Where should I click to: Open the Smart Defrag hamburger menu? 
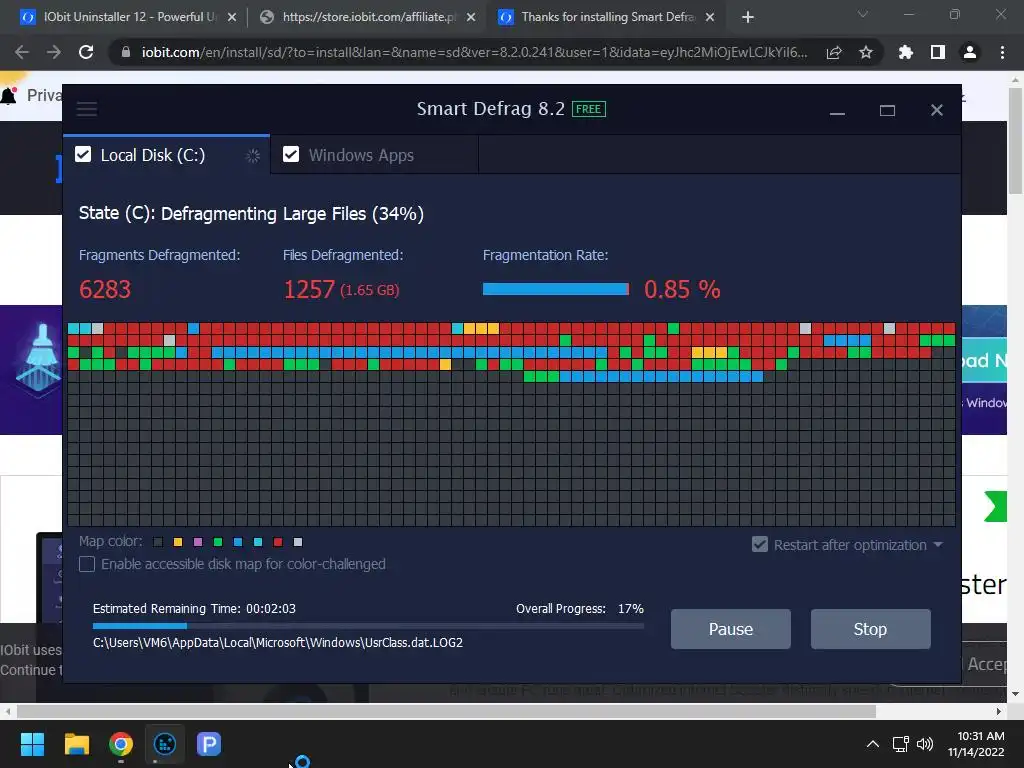[x=87, y=109]
